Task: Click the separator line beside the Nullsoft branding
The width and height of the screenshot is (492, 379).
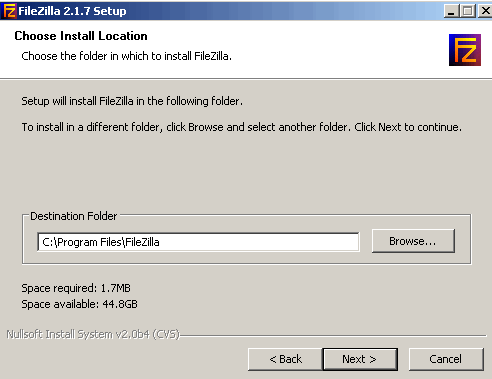Action: 333,335
